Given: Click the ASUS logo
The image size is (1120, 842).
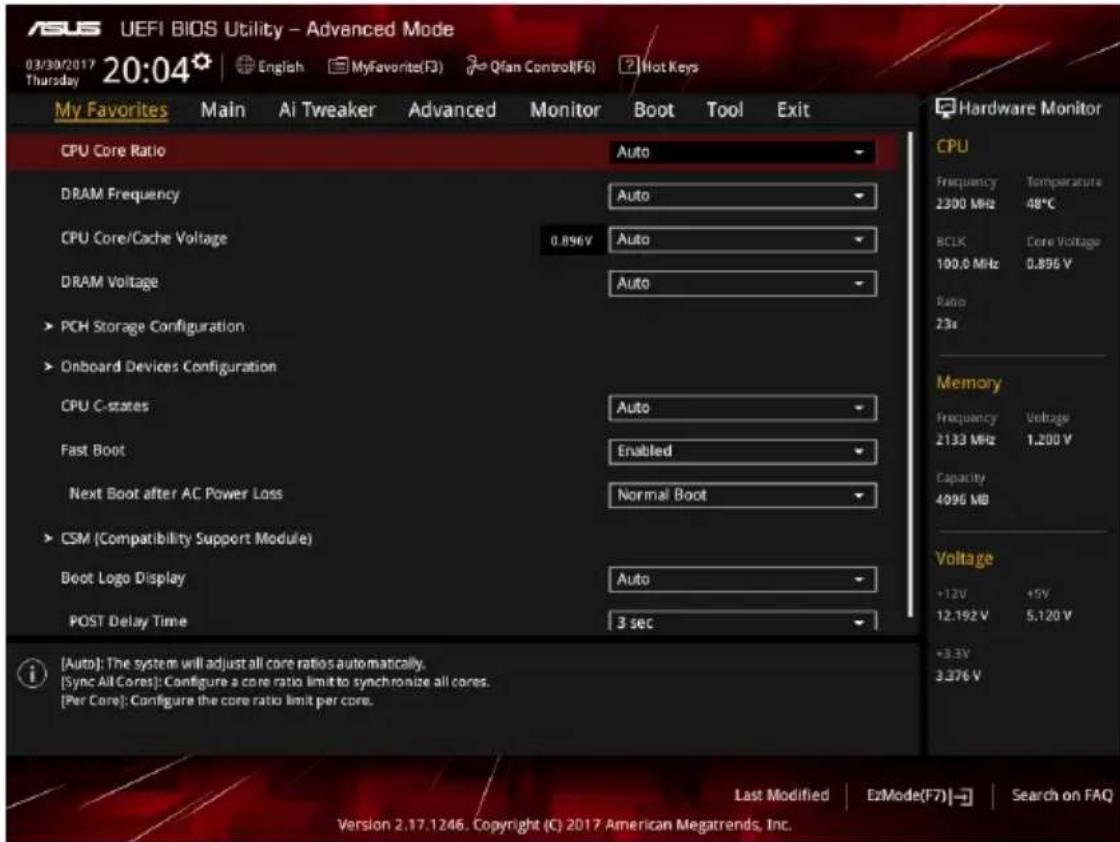Looking at the screenshot, I should coord(64,29).
